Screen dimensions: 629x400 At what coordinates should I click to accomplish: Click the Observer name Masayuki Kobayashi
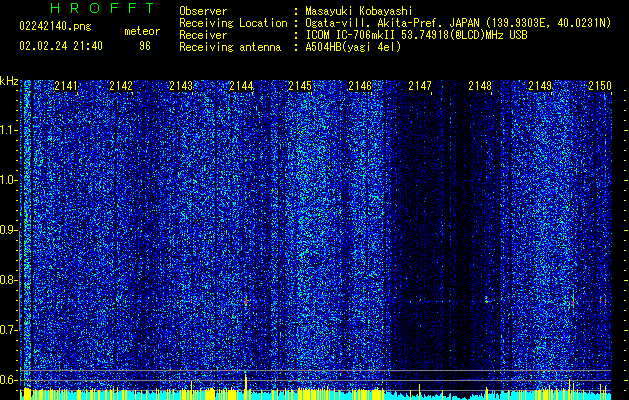pos(359,11)
